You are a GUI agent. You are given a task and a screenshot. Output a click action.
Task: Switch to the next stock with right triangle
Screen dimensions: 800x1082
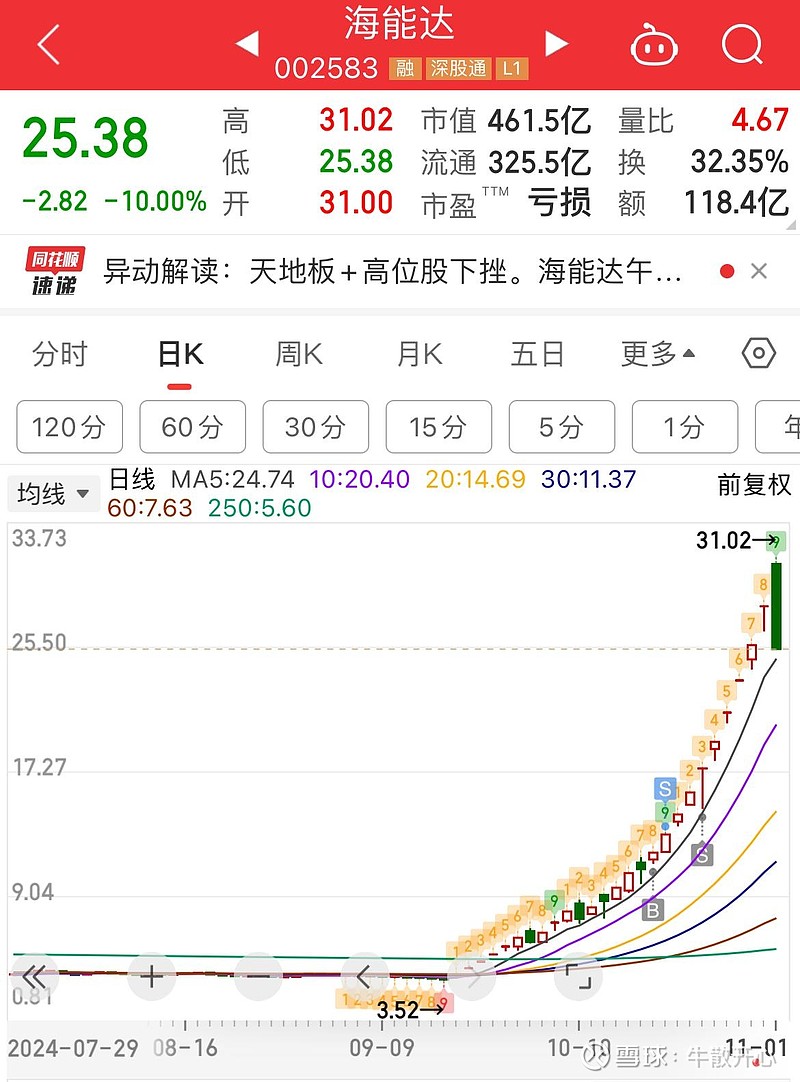click(556, 43)
